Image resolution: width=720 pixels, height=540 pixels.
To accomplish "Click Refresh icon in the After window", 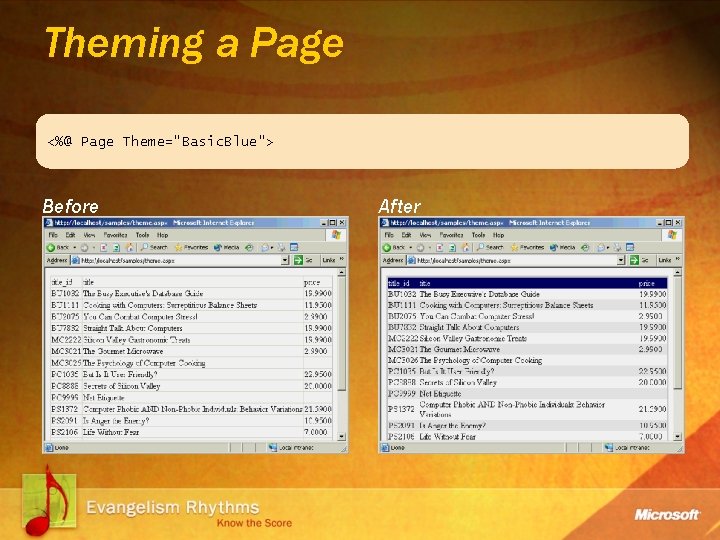I will [x=453, y=248].
